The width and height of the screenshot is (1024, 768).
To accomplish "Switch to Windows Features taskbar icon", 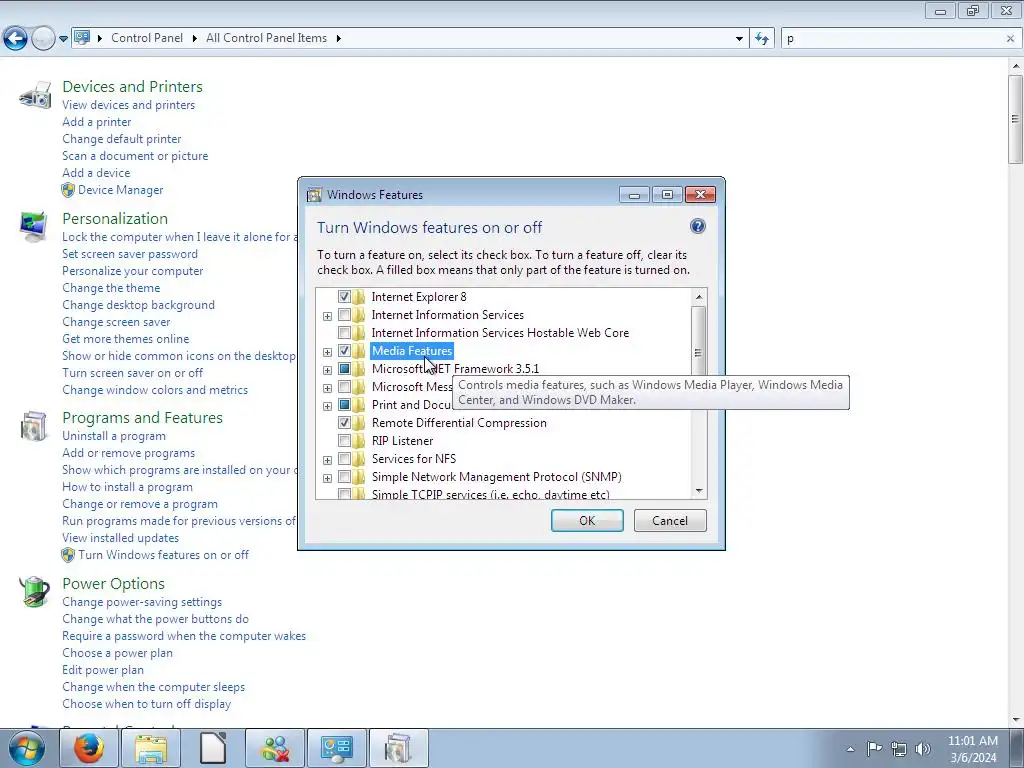I will pos(399,748).
